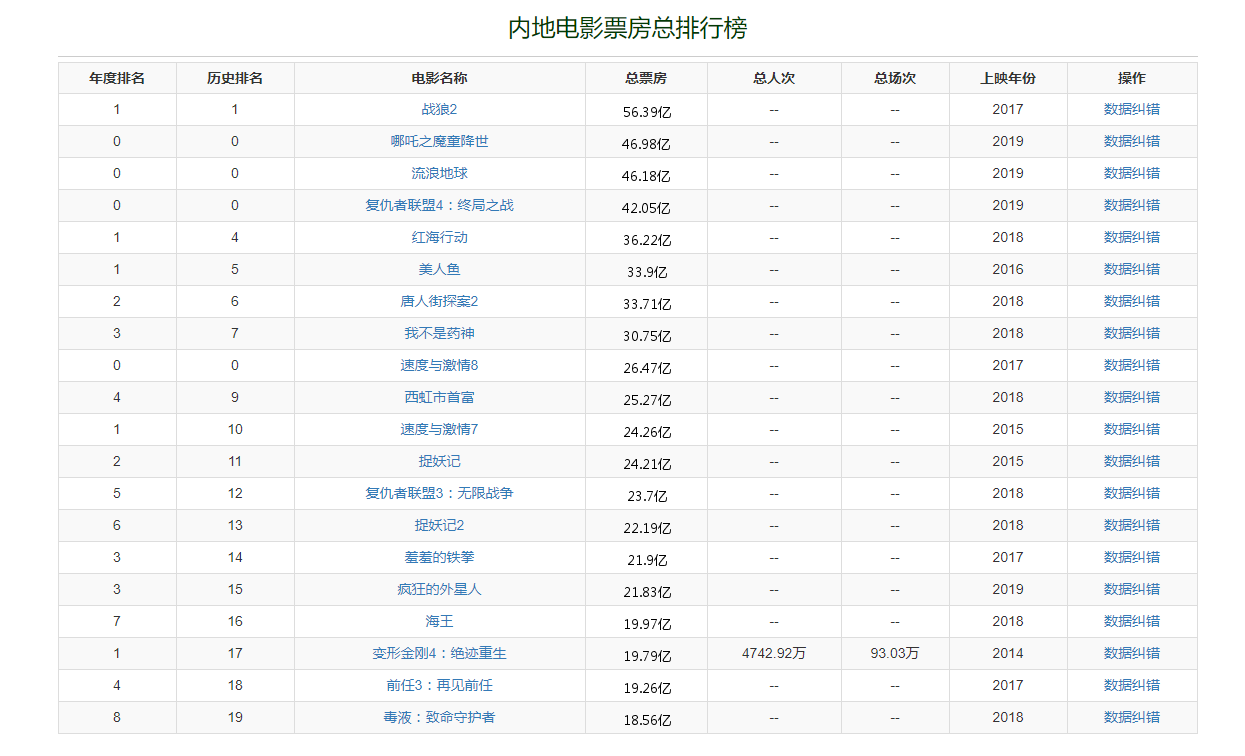Open 复仇者联盟4：终局之战 movie link
Image resolution: width=1245 pixels, height=756 pixels.
tap(439, 206)
